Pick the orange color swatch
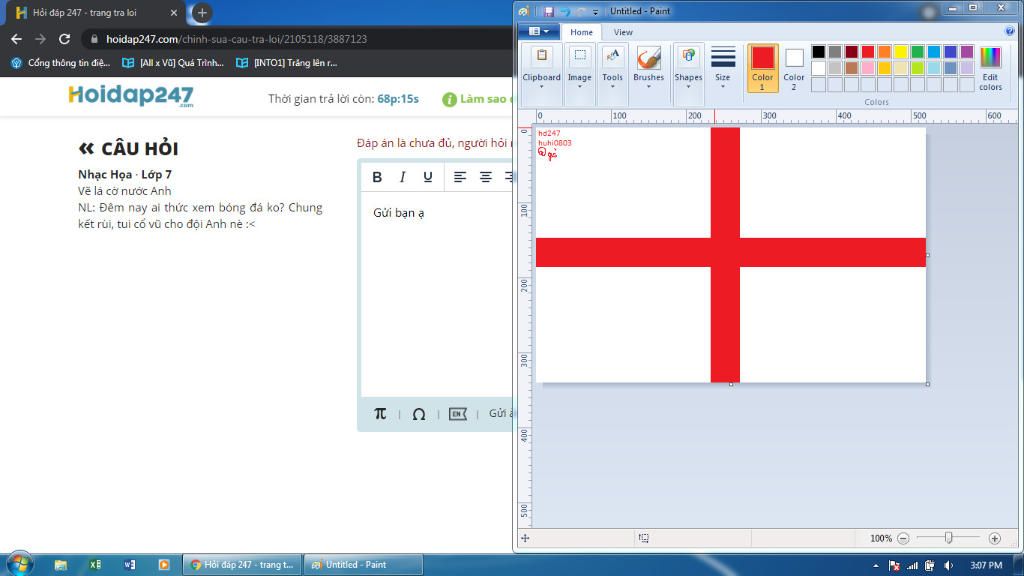The width and height of the screenshot is (1024, 576). [x=884, y=52]
